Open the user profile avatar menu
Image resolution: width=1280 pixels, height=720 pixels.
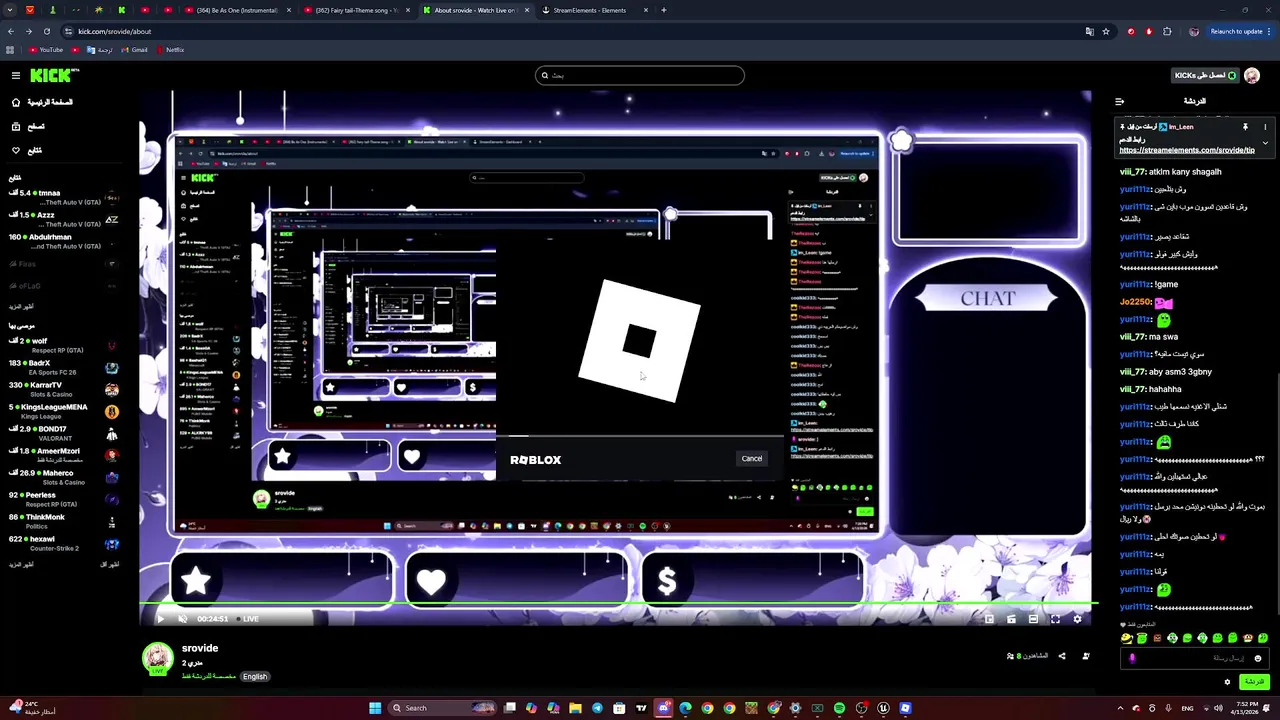(1252, 75)
